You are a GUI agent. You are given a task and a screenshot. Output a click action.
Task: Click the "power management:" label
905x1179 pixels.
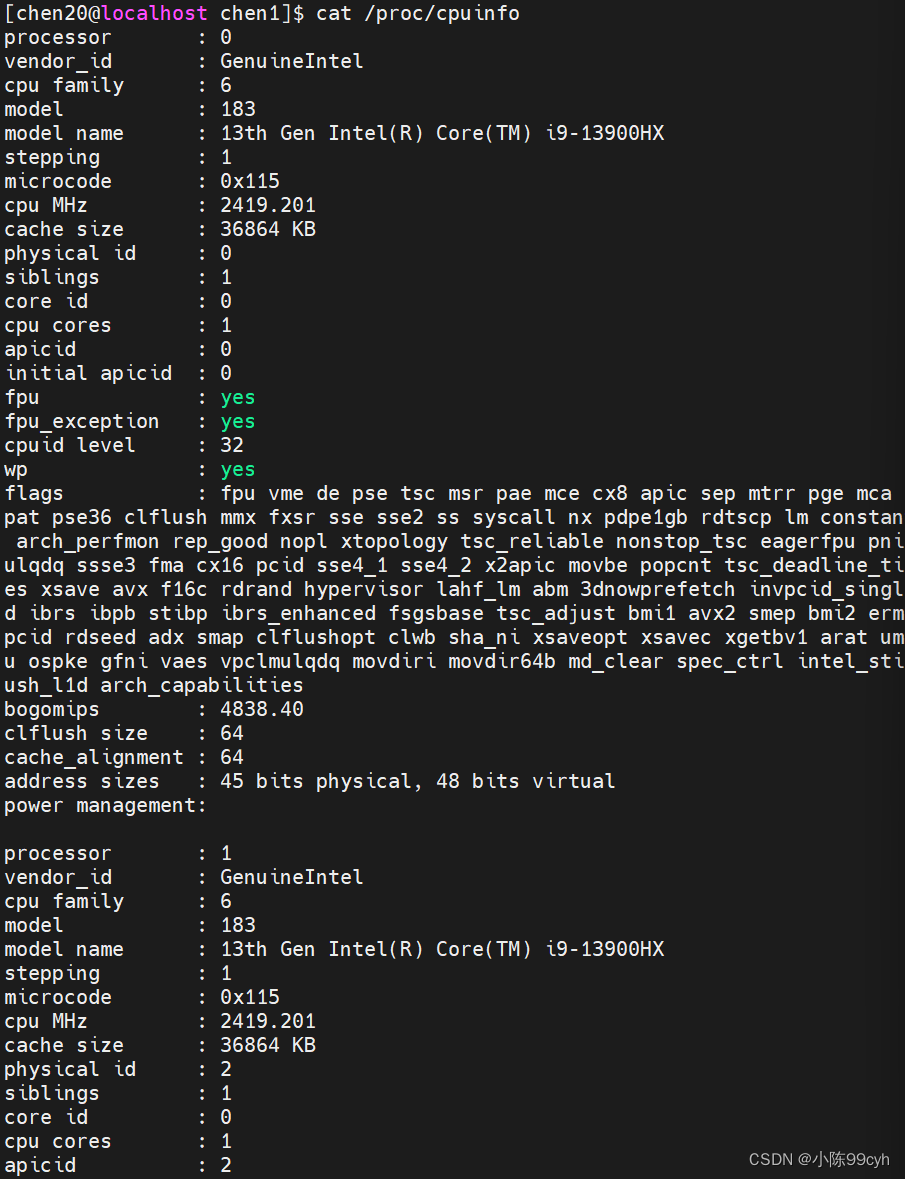click(x=105, y=805)
